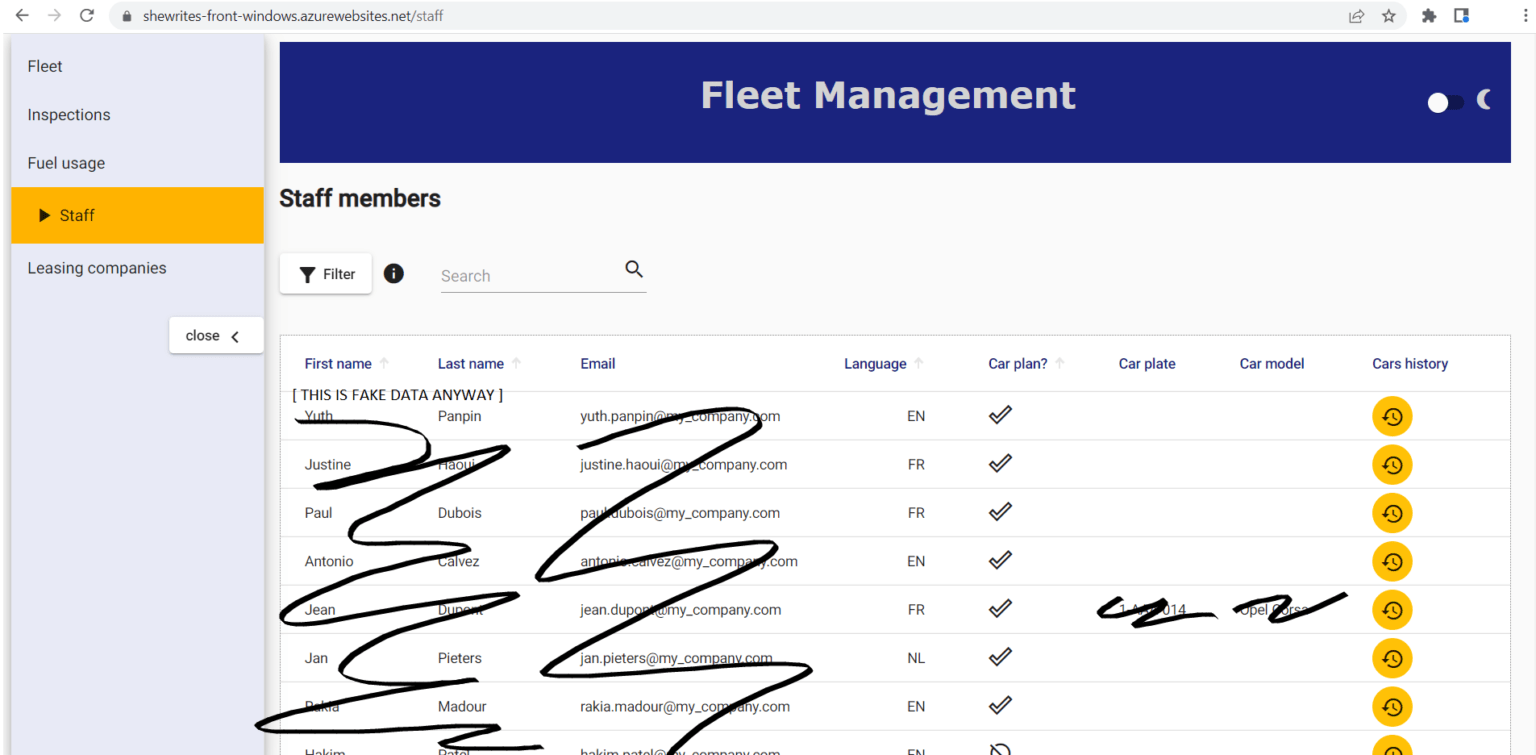Click the search magnifier icon

(634, 269)
